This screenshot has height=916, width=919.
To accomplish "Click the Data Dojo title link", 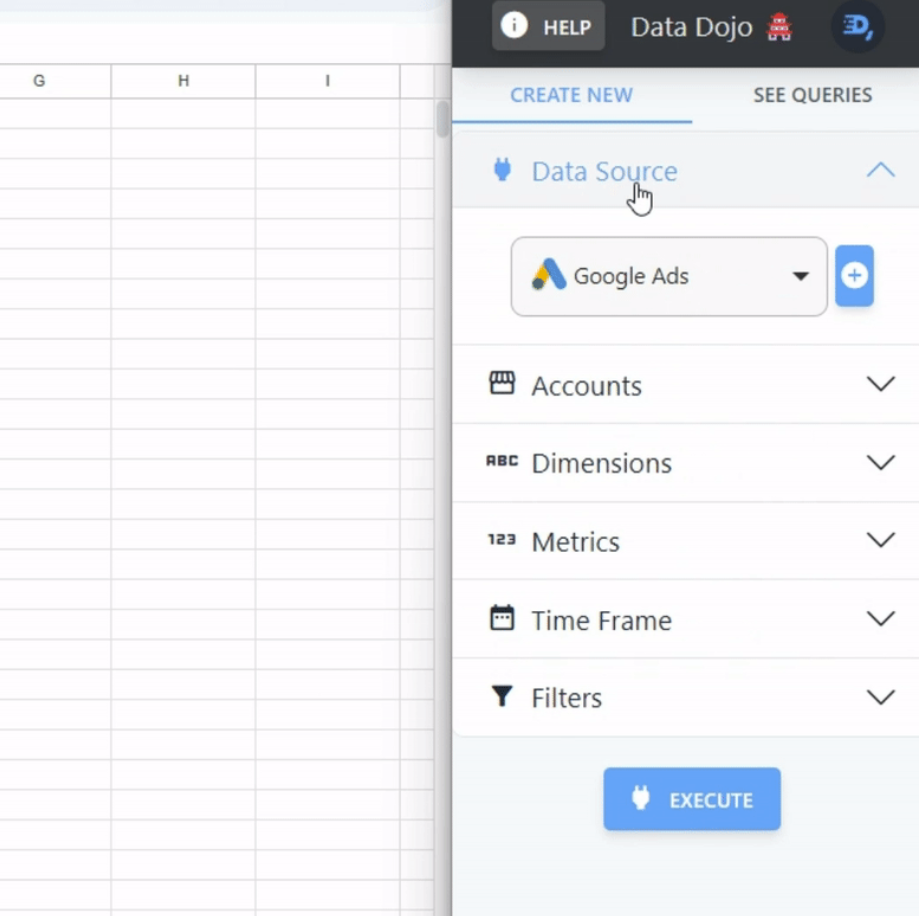I will pos(692,27).
